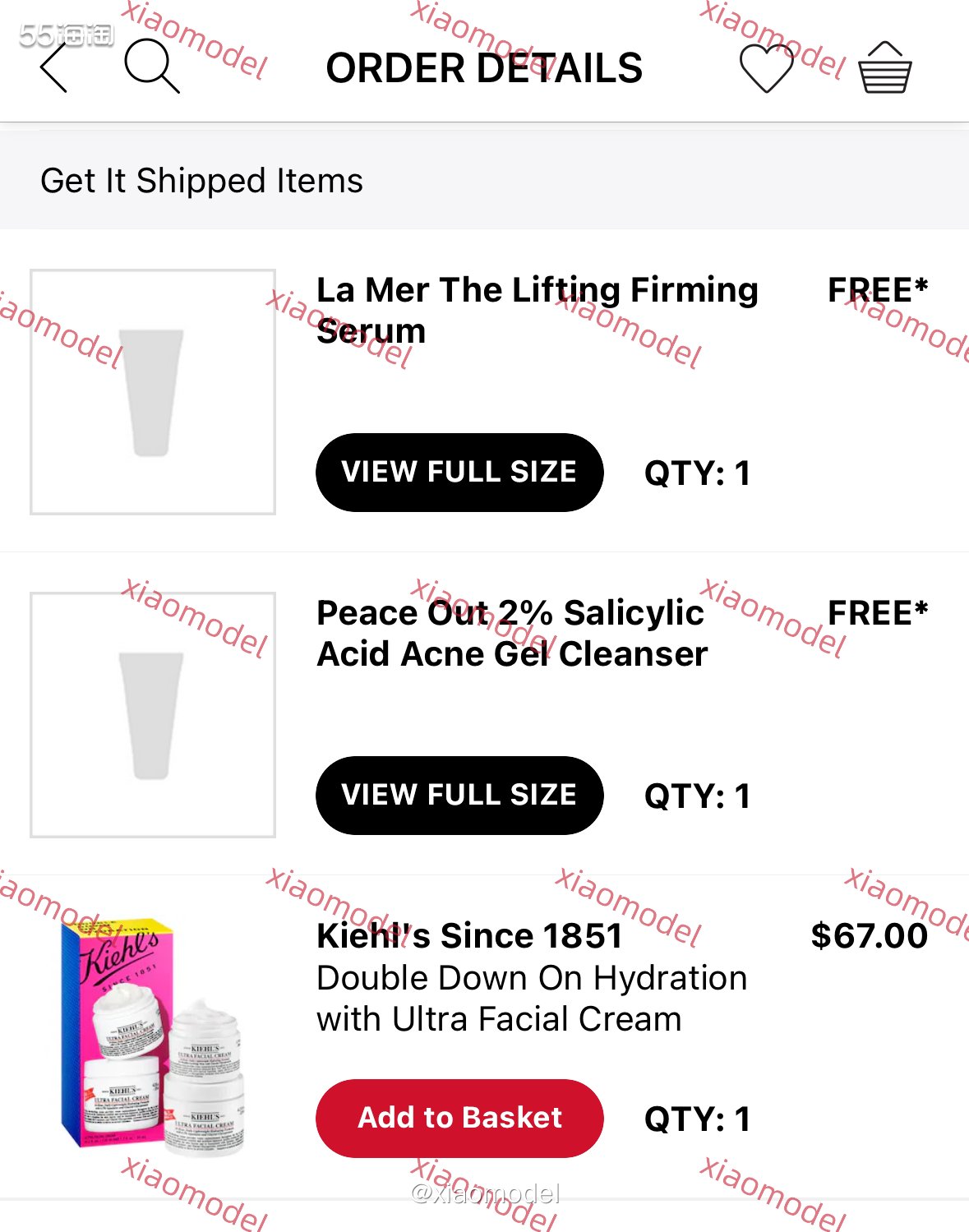The image size is (969, 1232).
Task: Tap the $67.00 price label
Action: click(869, 936)
